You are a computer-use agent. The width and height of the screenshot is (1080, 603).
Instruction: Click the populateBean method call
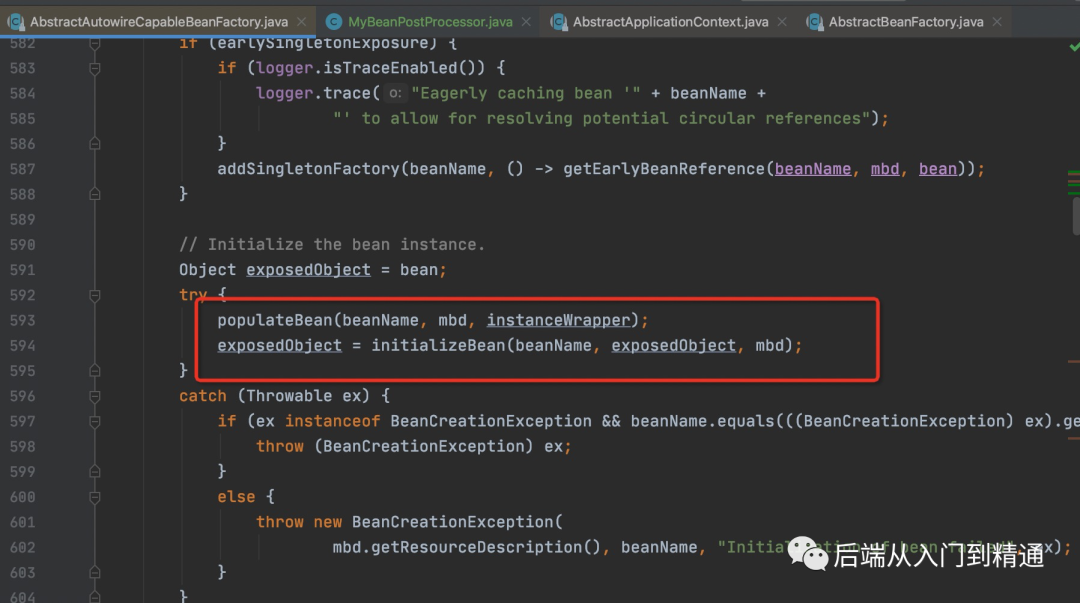(275, 320)
